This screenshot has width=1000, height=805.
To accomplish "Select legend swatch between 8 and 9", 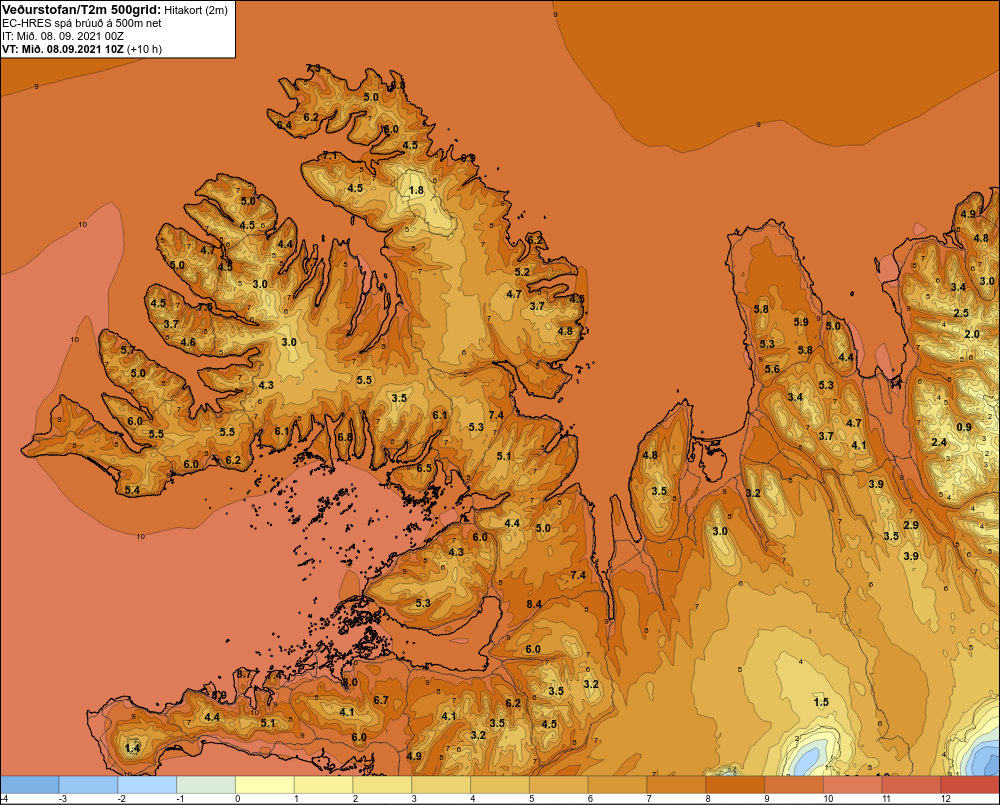I will (x=735, y=784).
